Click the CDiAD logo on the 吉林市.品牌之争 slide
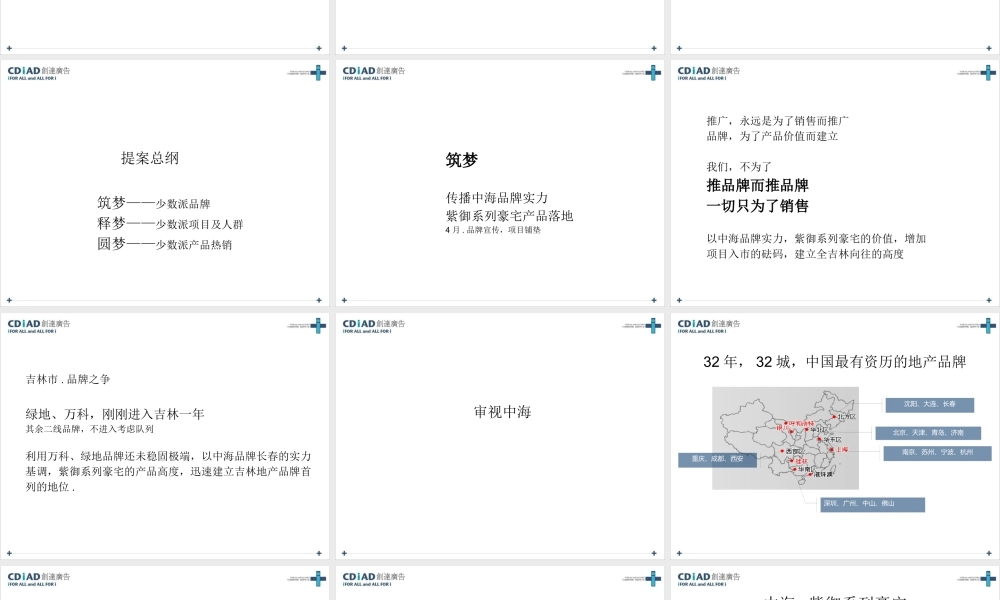The image size is (1000, 600). (x=39, y=326)
